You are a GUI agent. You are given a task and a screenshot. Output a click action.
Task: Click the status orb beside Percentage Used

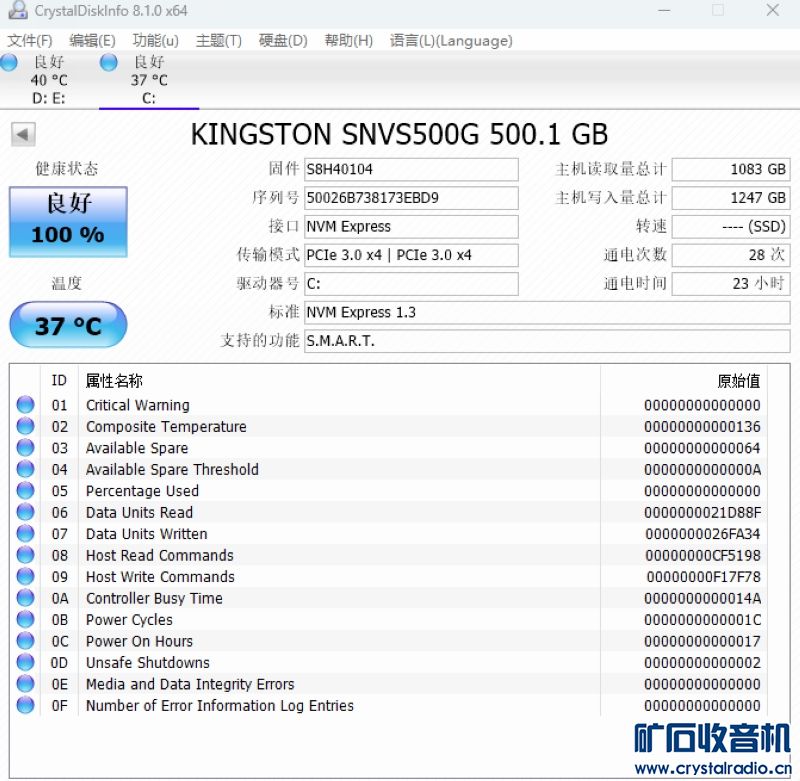coord(25,491)
